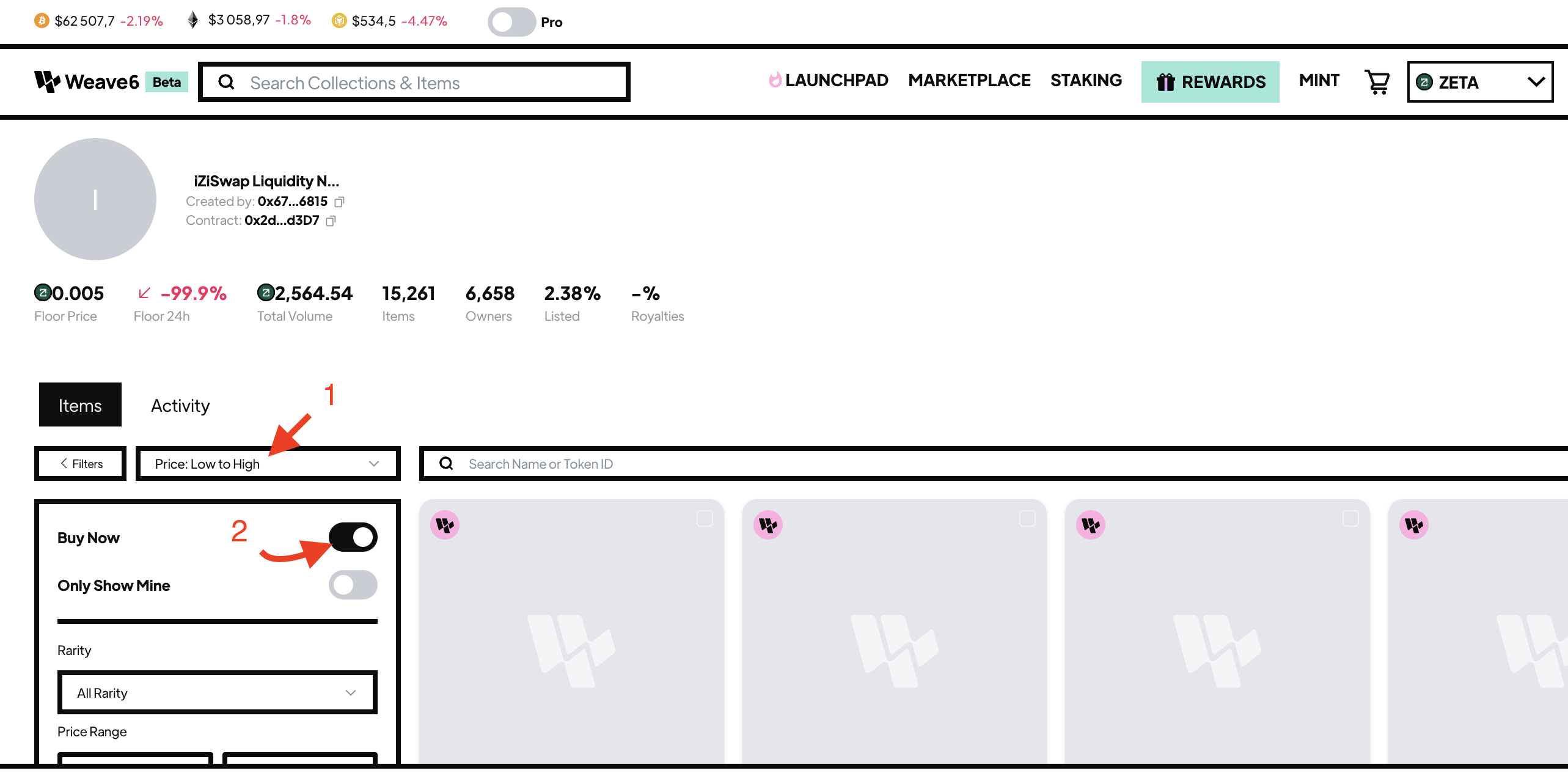Click the first NFT card Weave6 icon
Viewport: 1568px width, 776px height.
(446, 524)
